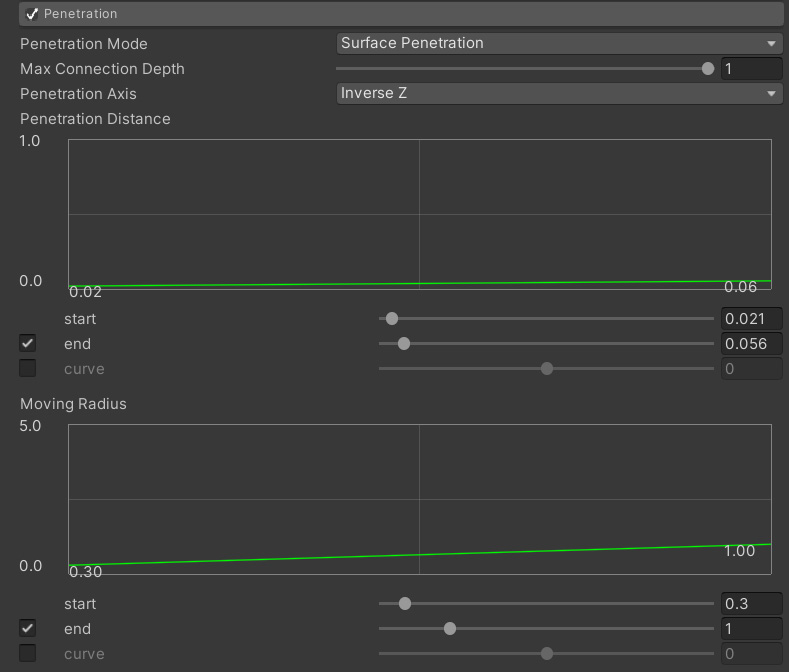Click the Moving Radius heading
789x672 pixels.
tap(73, 404)
